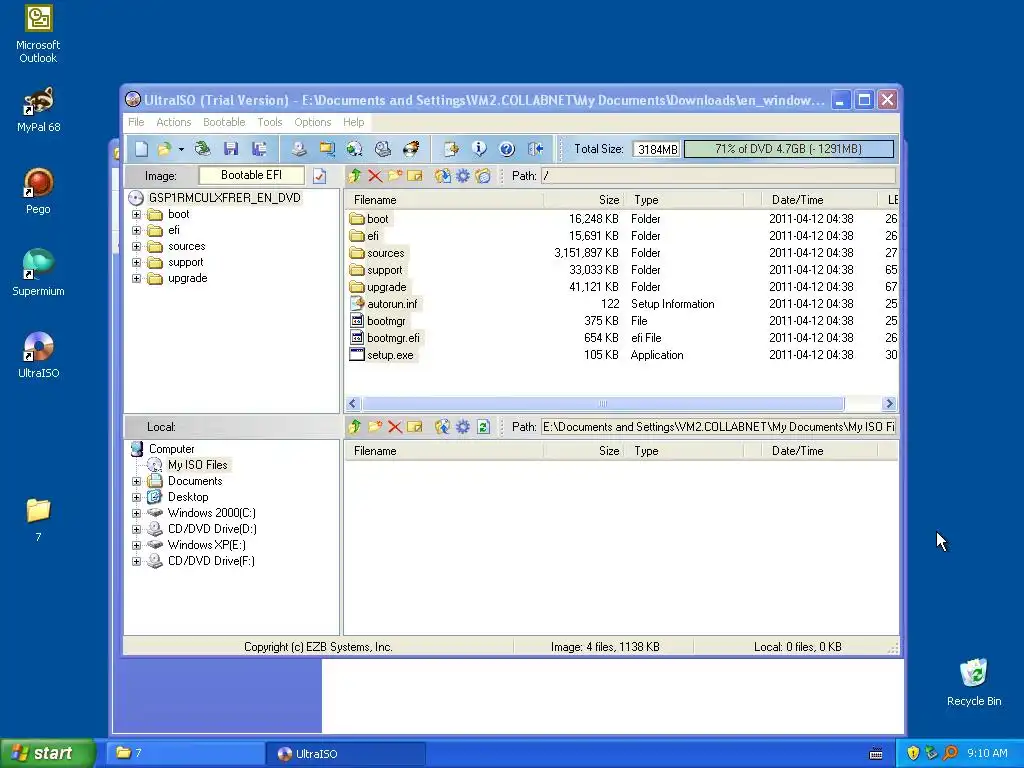The width and height of the screenshot is (1024, 768).
Task: Expand the efi folder in image tree
Action: [136, 231]
